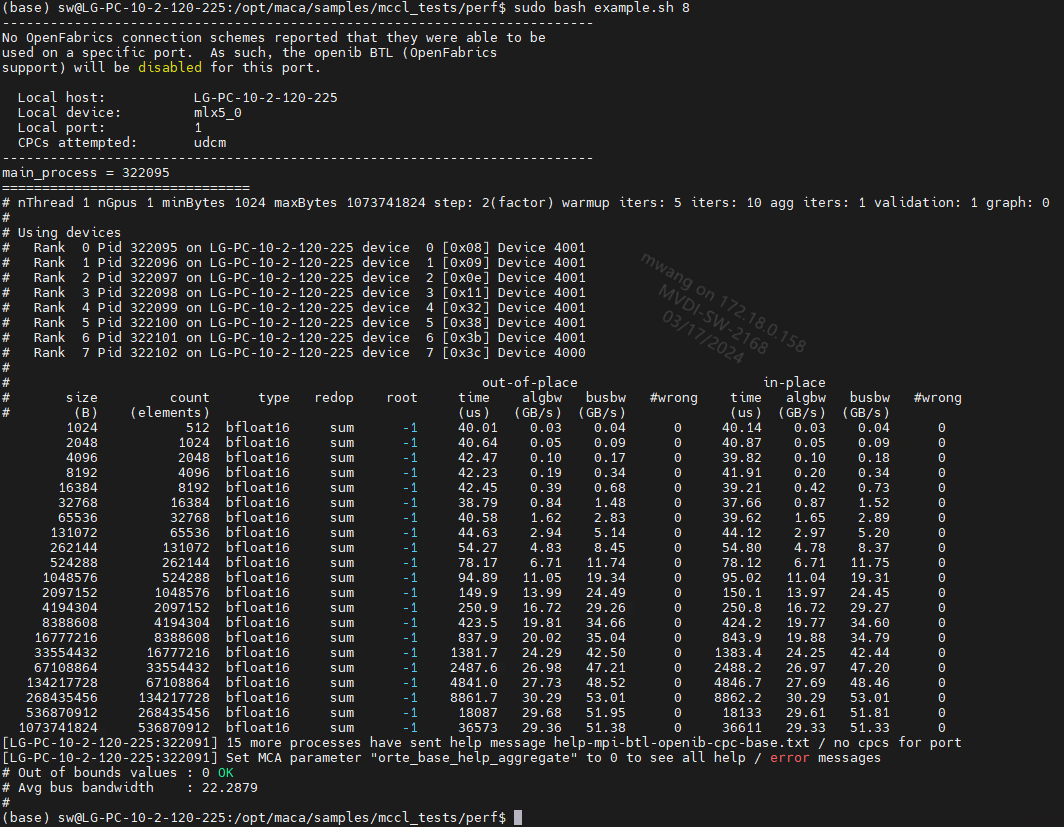Click the in-place time value '18133'

coord(742,712)
